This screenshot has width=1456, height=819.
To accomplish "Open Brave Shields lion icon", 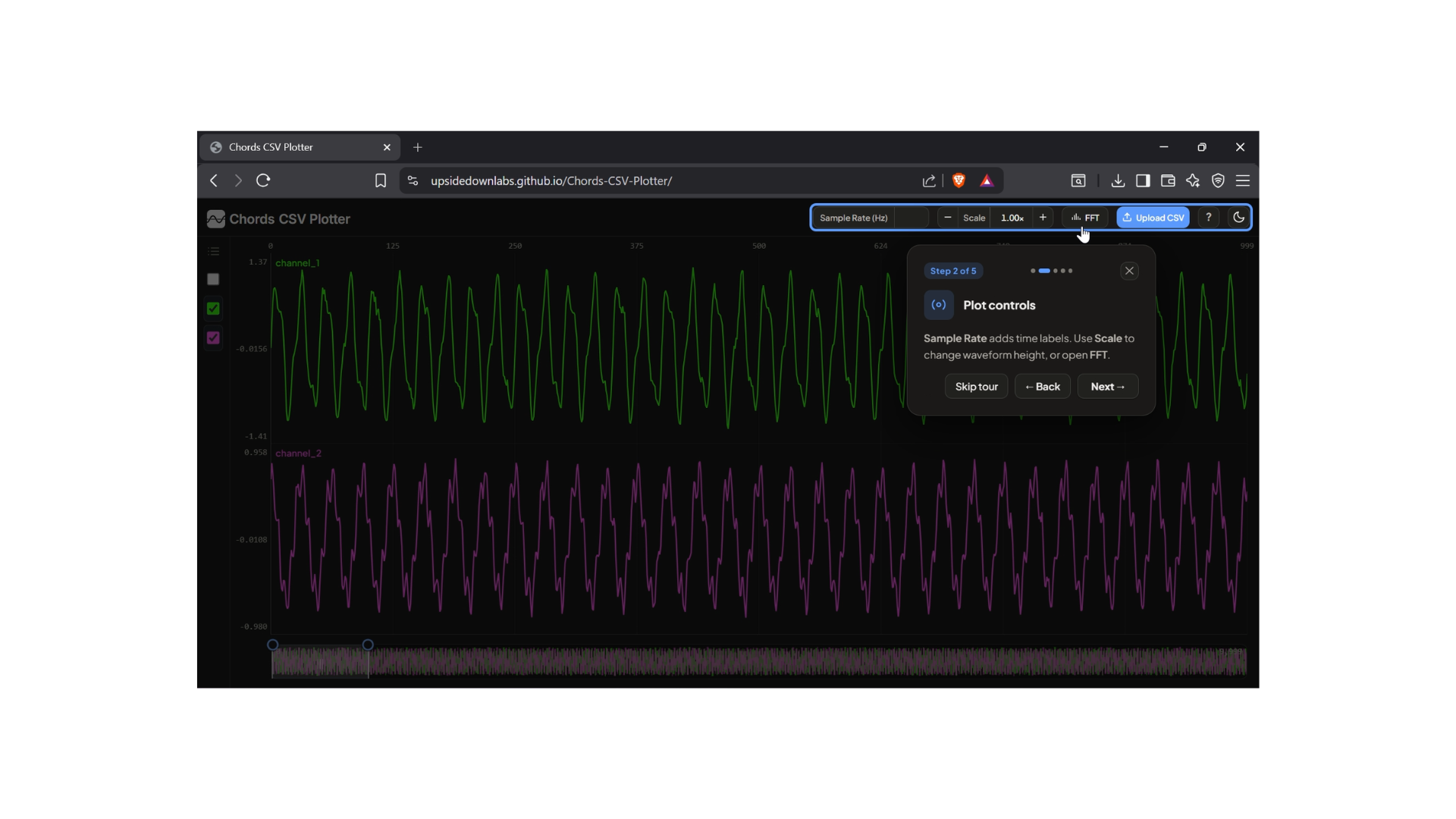I will pos(959,180).
